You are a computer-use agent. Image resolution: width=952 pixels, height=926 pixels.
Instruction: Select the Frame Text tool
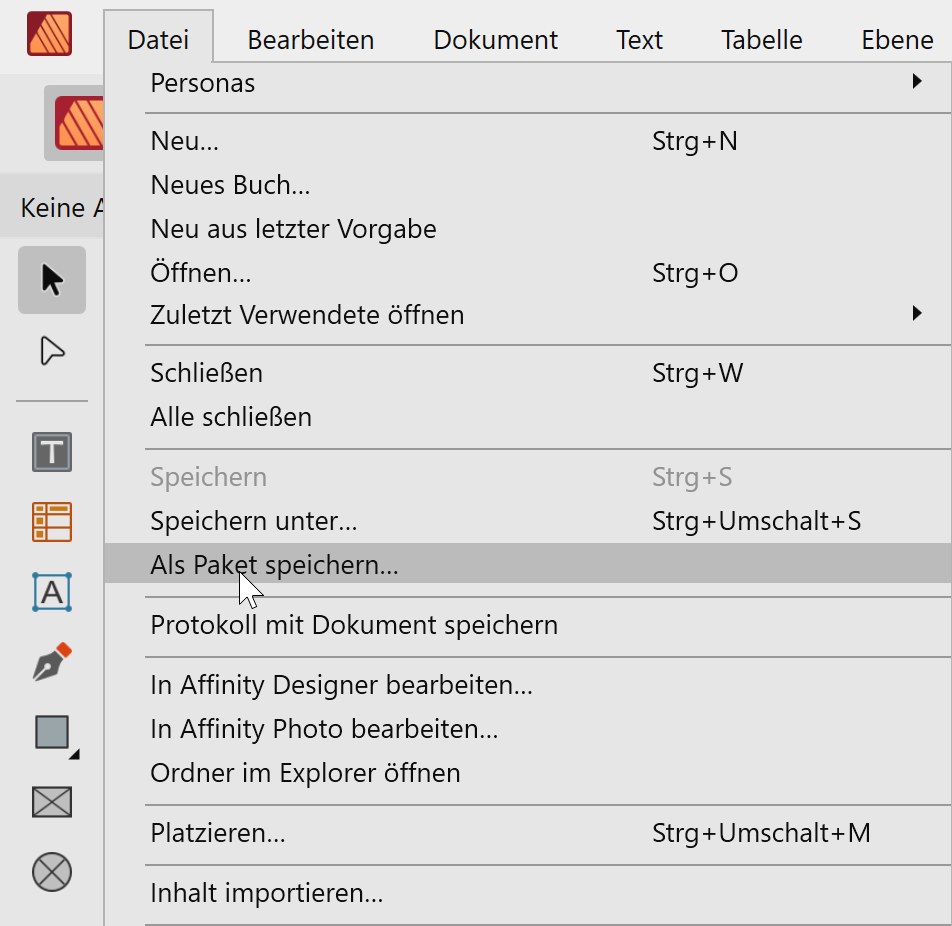coord(52,452)
